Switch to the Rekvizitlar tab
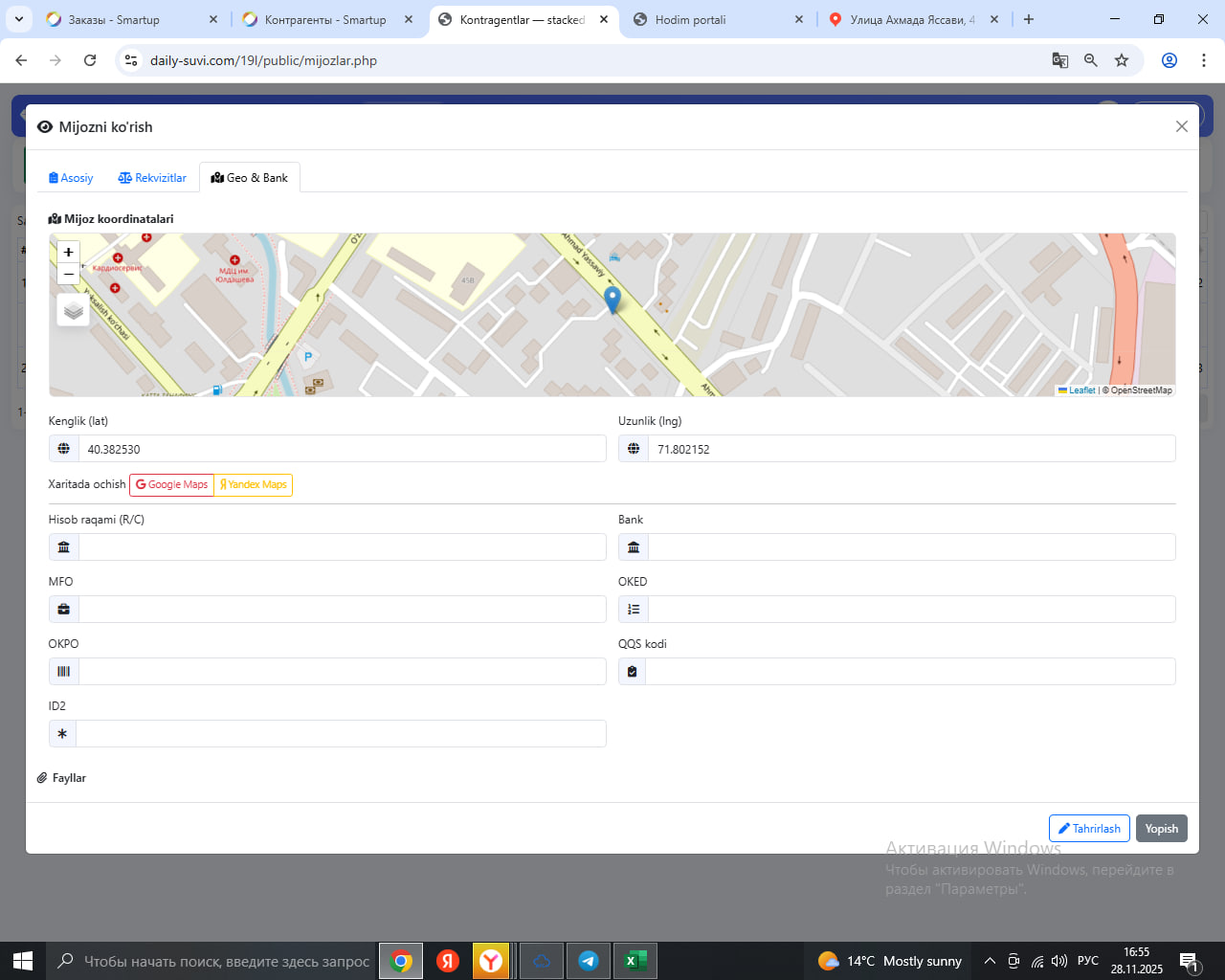This screenshot has height=980, width=1225. point(152,178)
